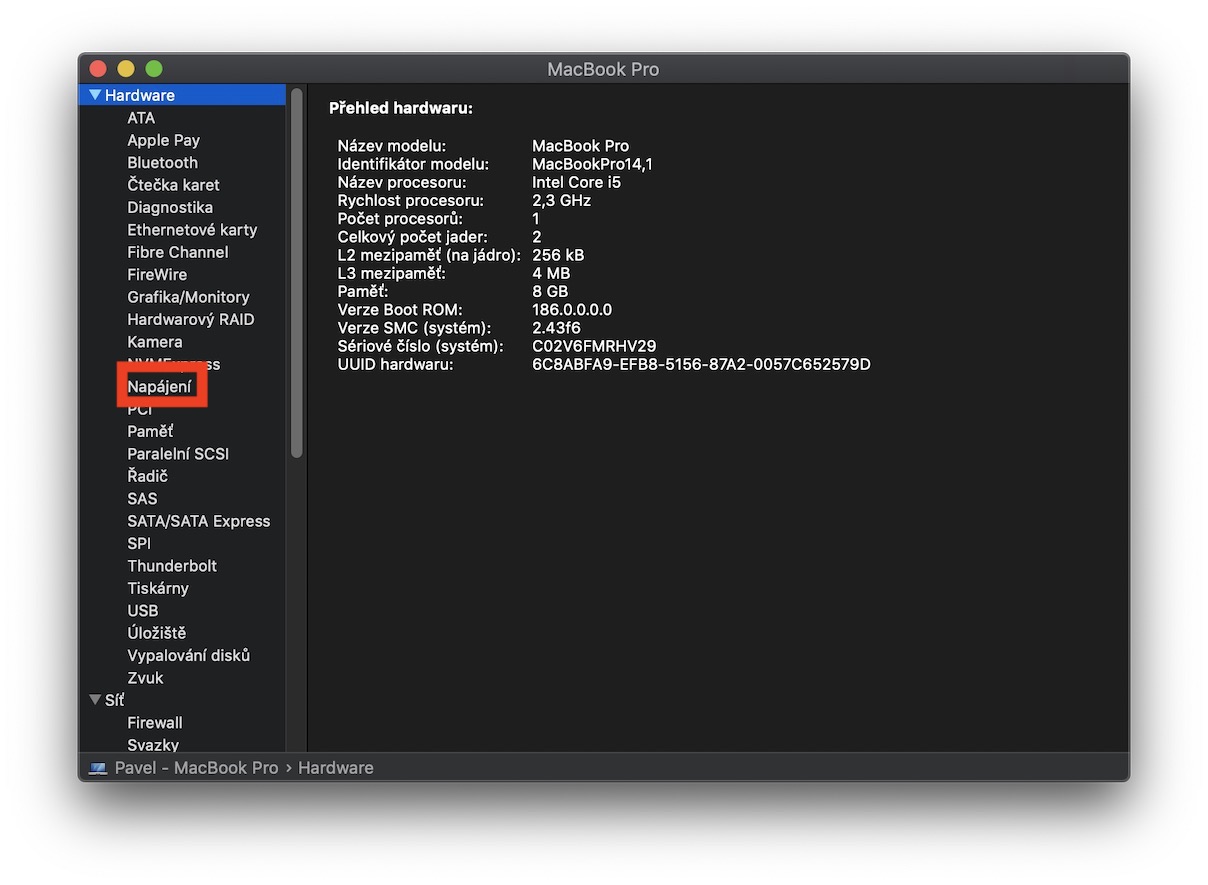Click the sidebar vertical scrollbar

pyautogui.click(x=296, y=272)
